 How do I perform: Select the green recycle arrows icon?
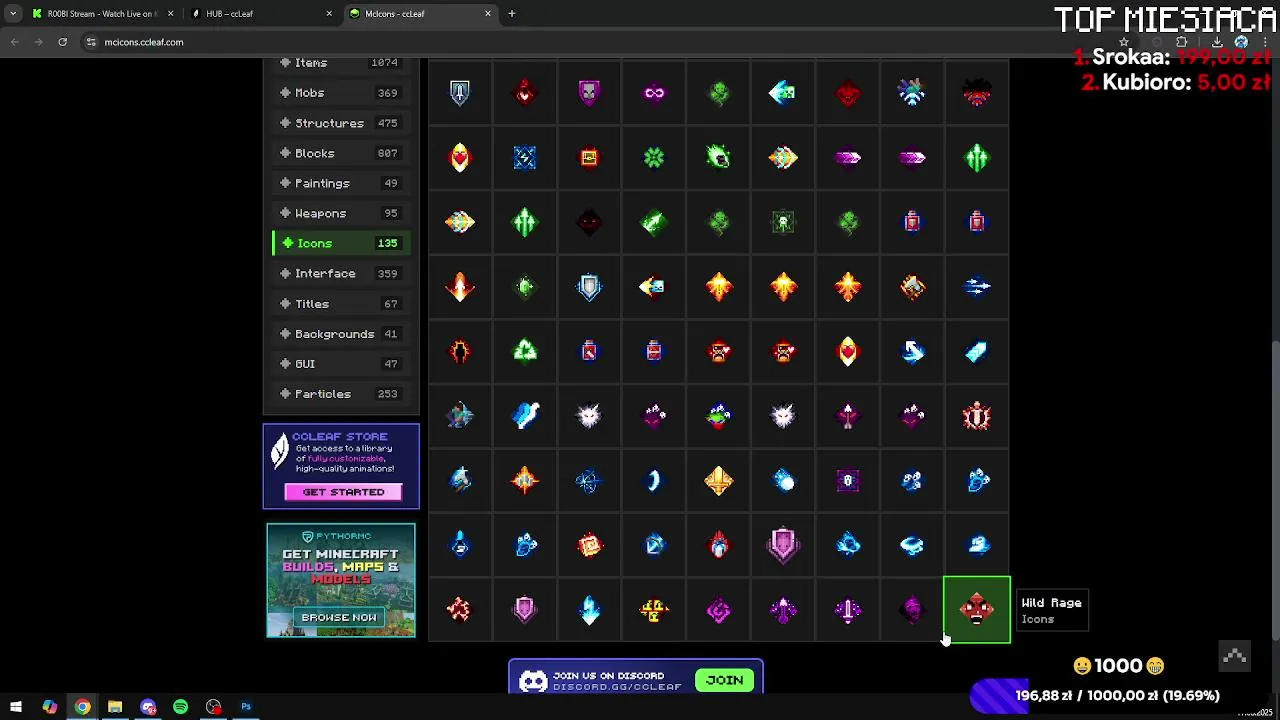click(x=525, y=351)
